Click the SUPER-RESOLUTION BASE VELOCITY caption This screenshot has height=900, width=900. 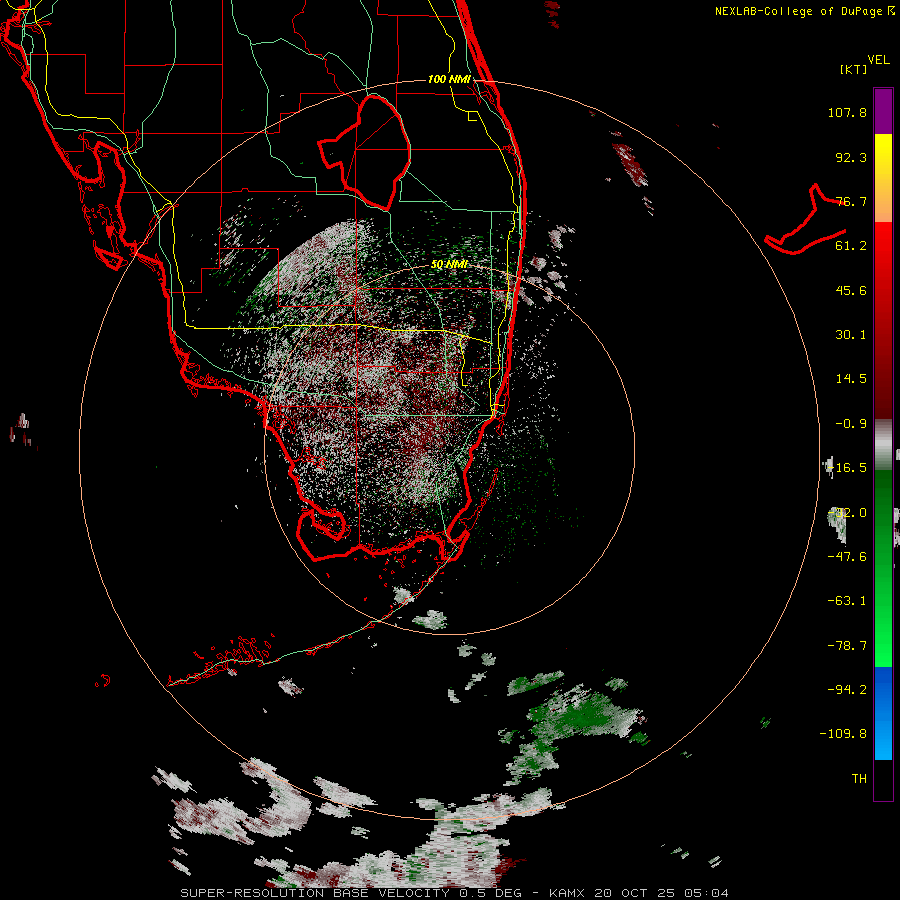pyautogui.click(x=315, y=893)
